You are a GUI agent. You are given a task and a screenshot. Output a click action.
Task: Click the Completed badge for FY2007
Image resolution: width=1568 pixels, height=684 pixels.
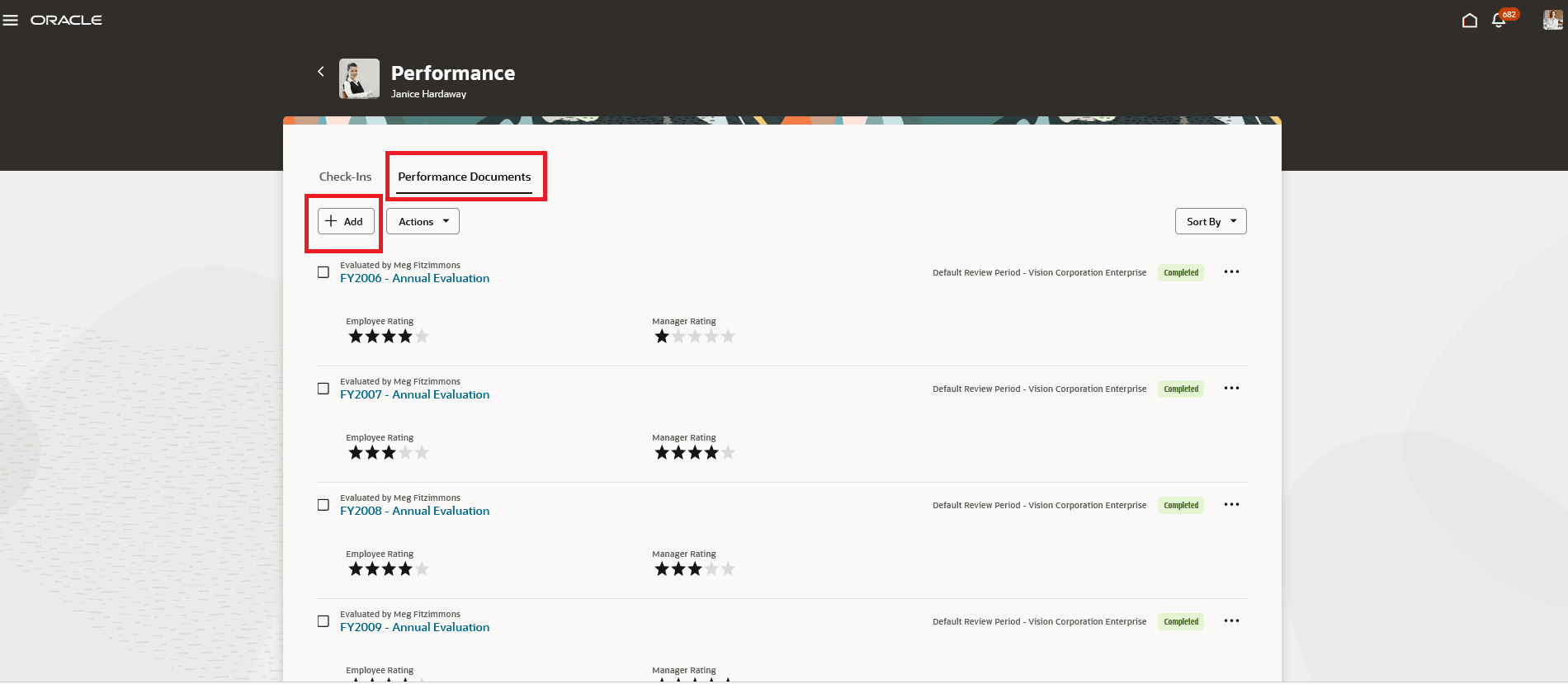[x=1181, y=389]
